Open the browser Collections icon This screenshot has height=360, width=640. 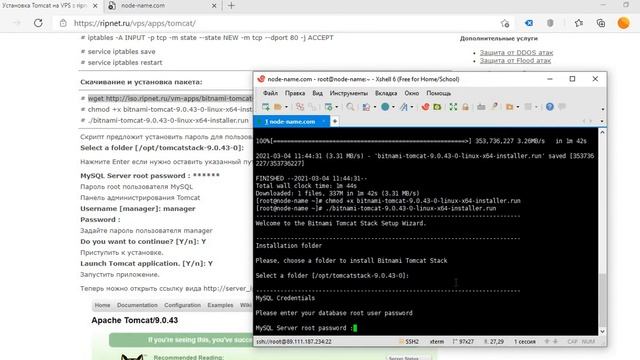(601, 23)
